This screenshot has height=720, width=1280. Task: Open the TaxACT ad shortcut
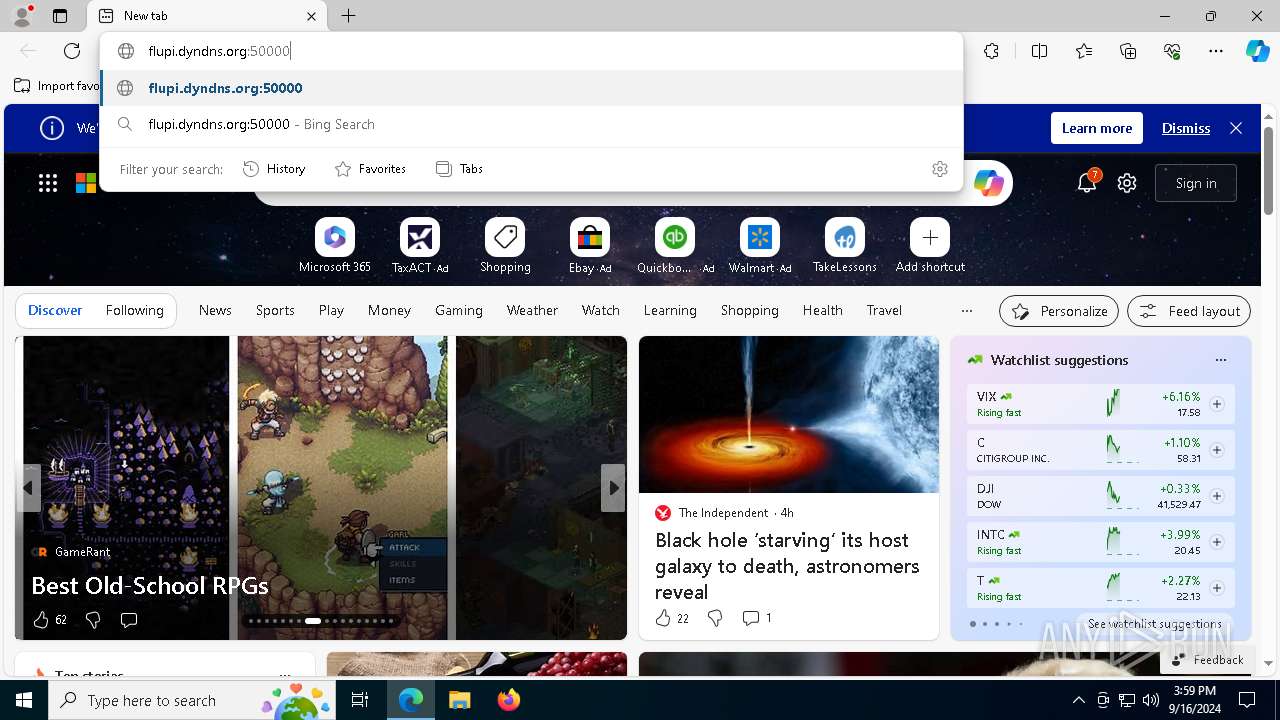(x=420, y=245)
